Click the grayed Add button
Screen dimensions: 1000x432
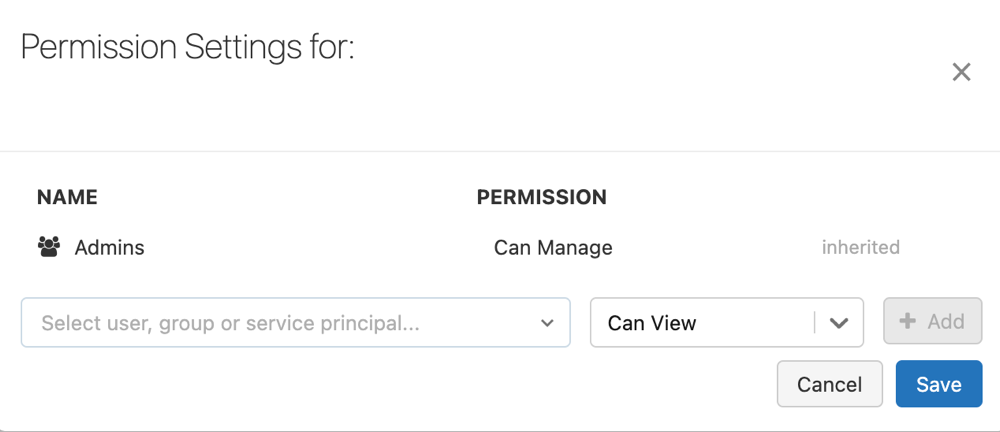pyautogui.click(x=932, y=321)
